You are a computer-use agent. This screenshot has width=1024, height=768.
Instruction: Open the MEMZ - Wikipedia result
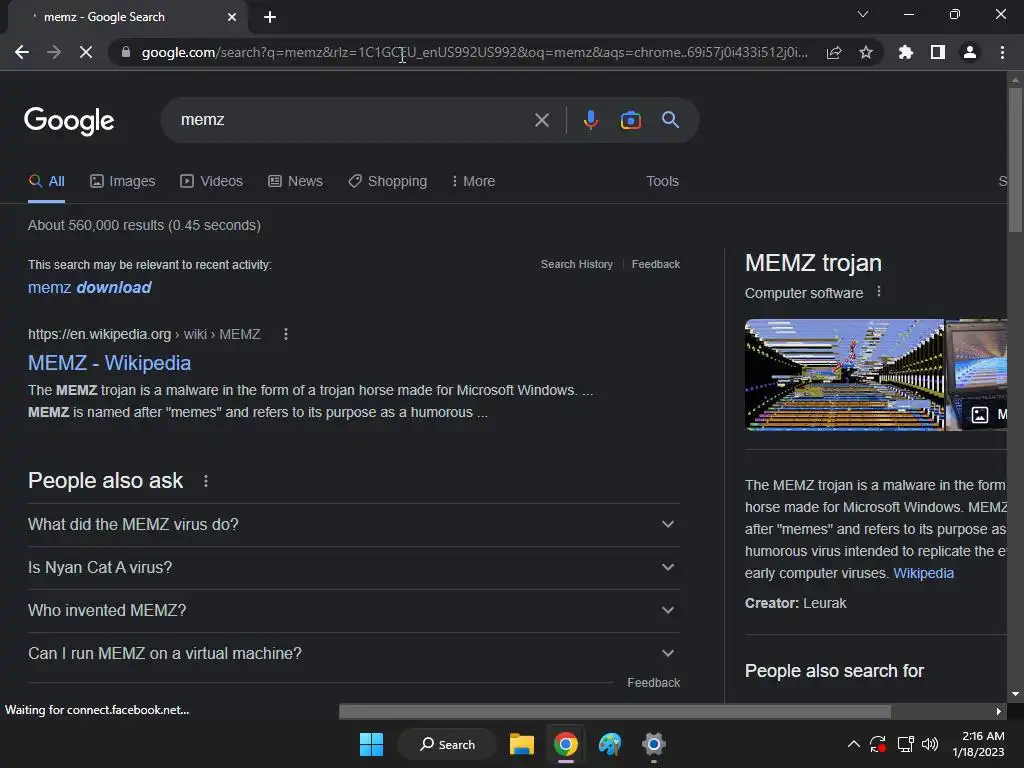[109, 363]
